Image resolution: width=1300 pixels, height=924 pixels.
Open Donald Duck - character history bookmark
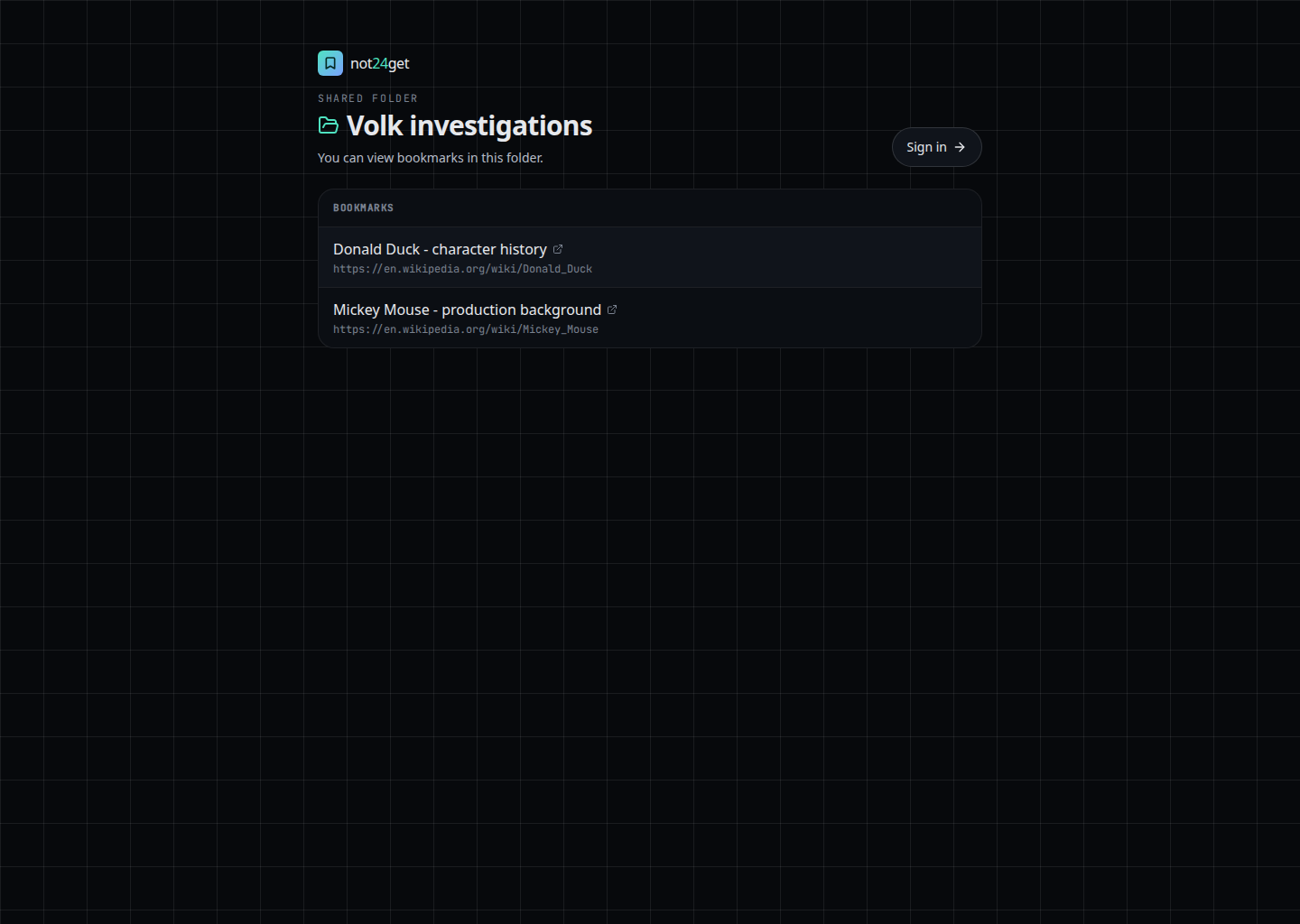[x=440, y=249]
